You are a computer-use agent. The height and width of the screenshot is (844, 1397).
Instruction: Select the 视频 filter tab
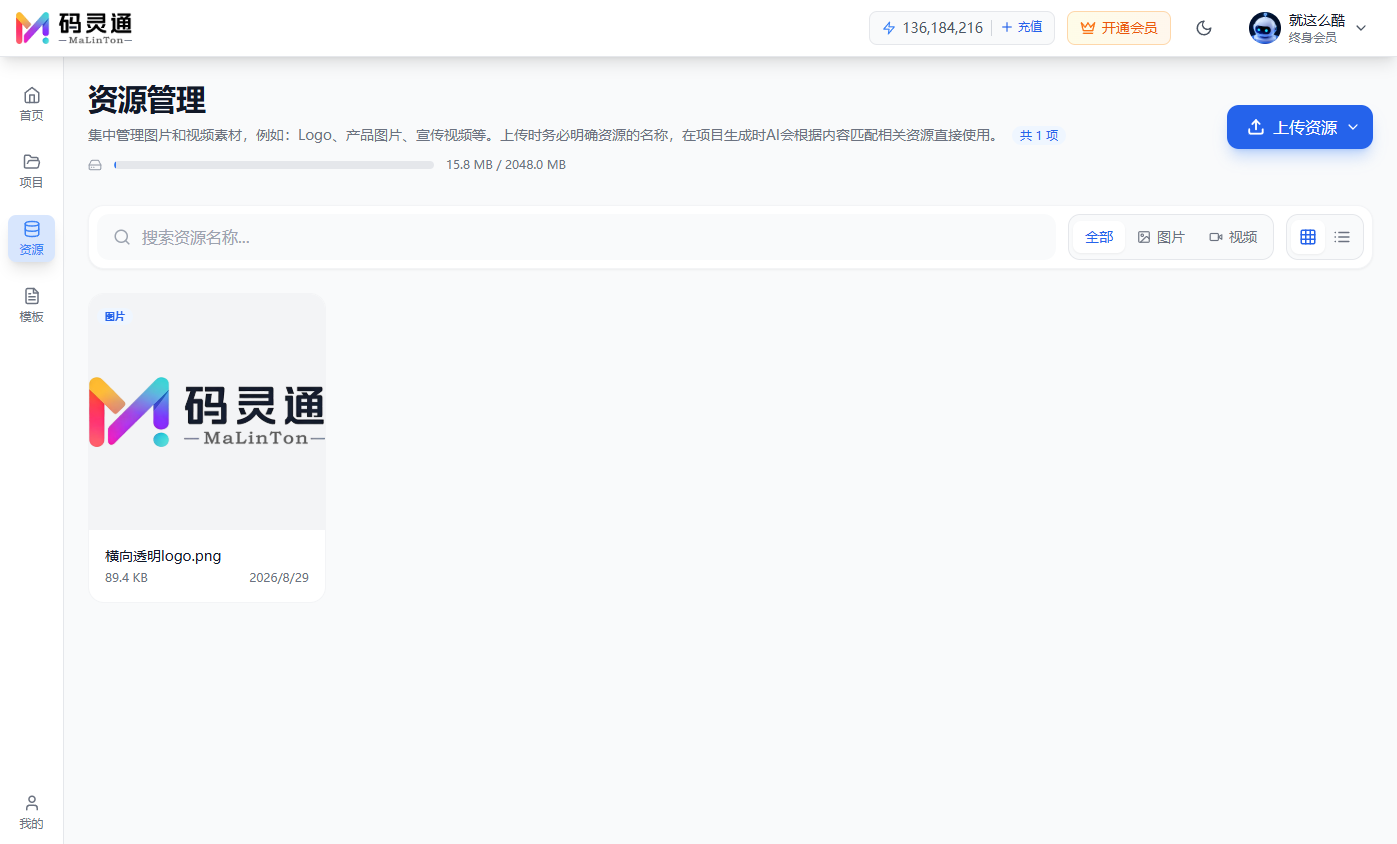coord(1233,237)
